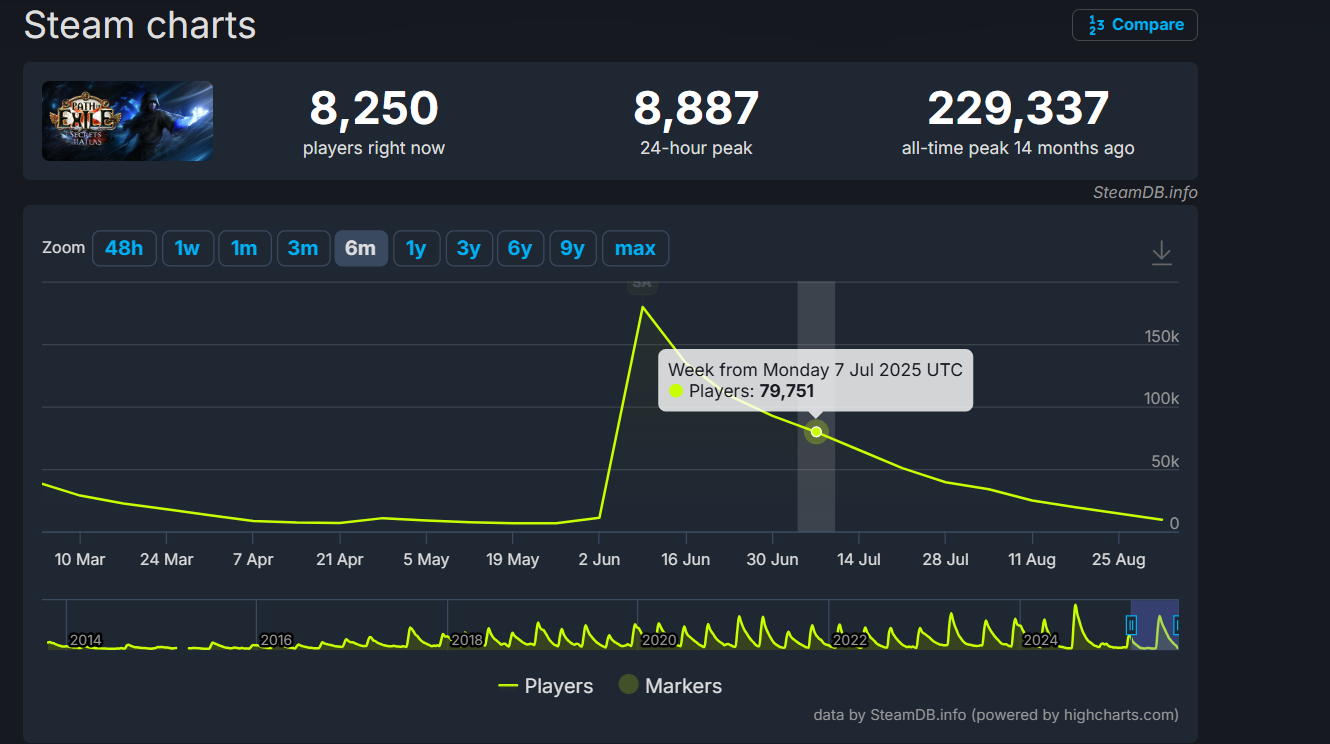Click the 'Zoom' label beside range buttons
Viewport: 1330px width, 744px height.
pos(64,248)
